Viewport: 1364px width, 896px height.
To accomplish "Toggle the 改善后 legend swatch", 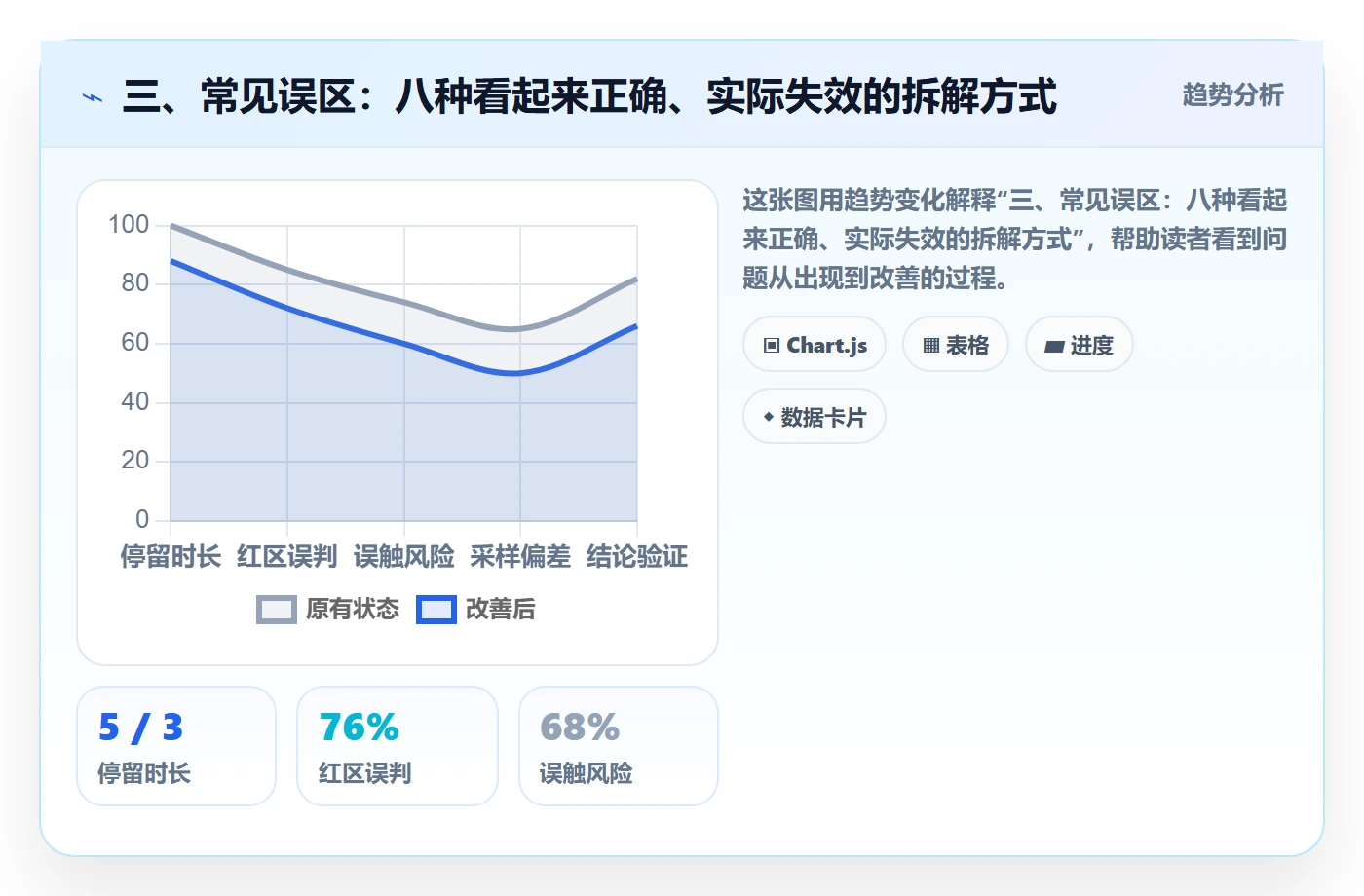I will pos(436,610).
